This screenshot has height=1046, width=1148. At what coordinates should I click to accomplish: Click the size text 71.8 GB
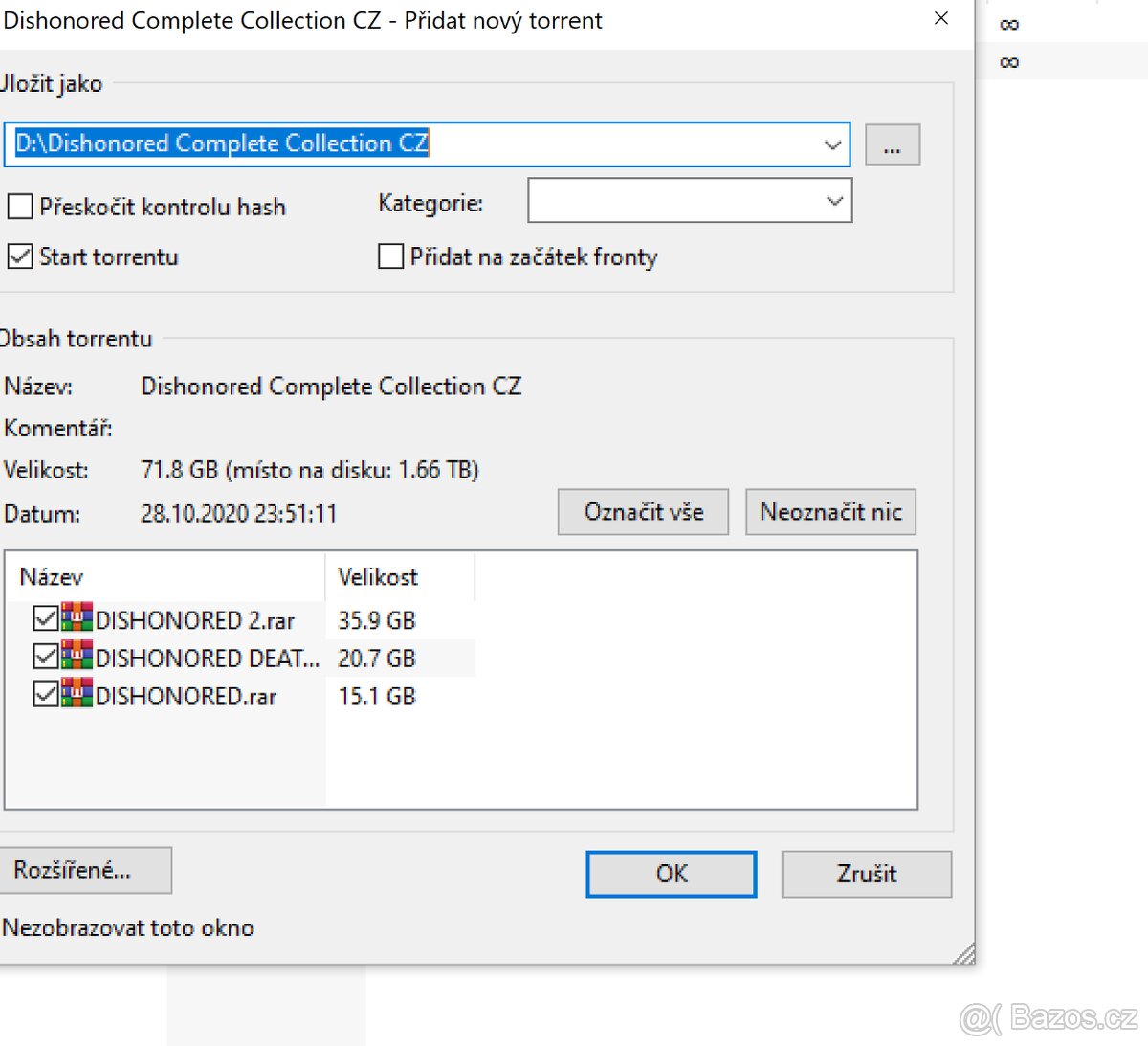[x=180, y=470]
